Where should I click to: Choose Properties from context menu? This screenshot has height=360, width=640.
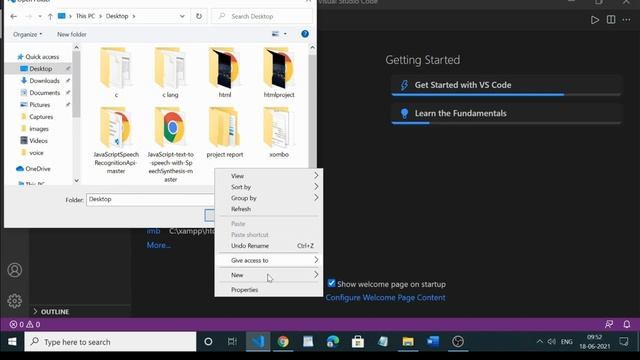pos(269,290)
